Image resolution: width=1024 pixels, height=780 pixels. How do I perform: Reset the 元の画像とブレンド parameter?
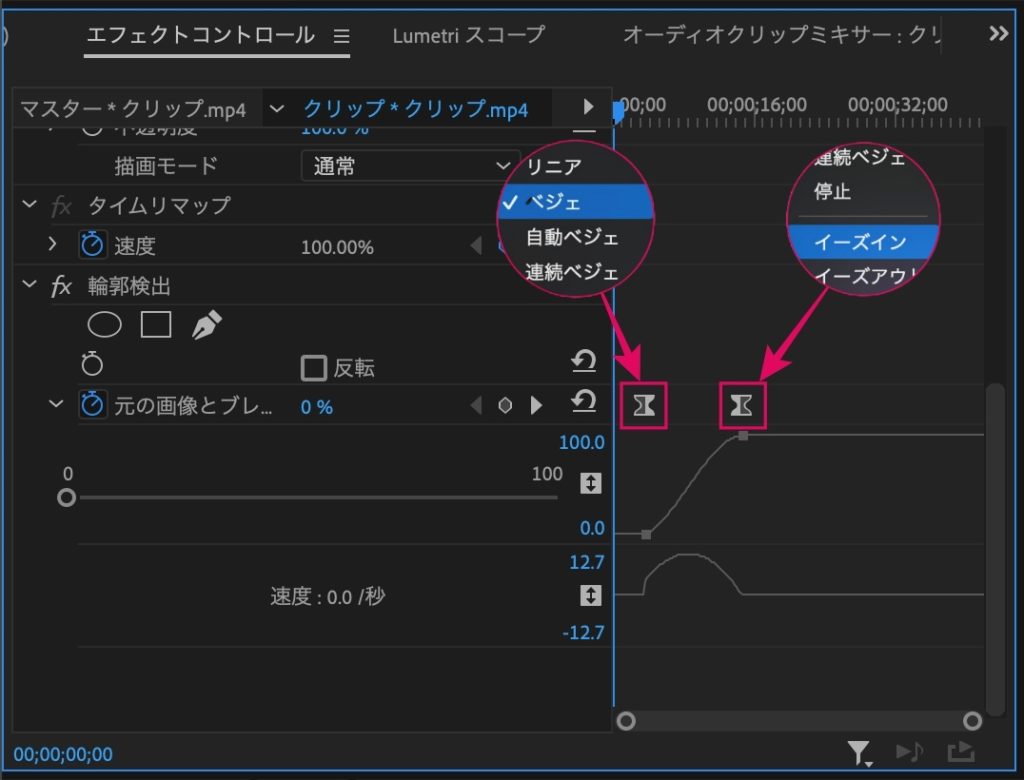coord(583,401)
